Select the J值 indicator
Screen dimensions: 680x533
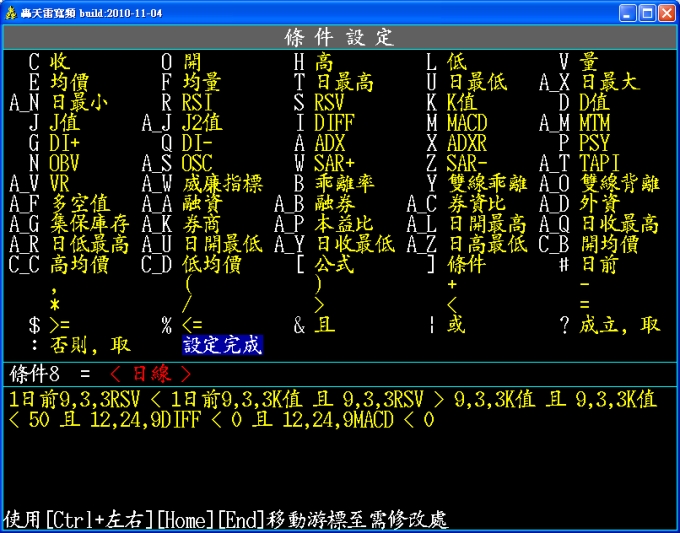[64, 123]
